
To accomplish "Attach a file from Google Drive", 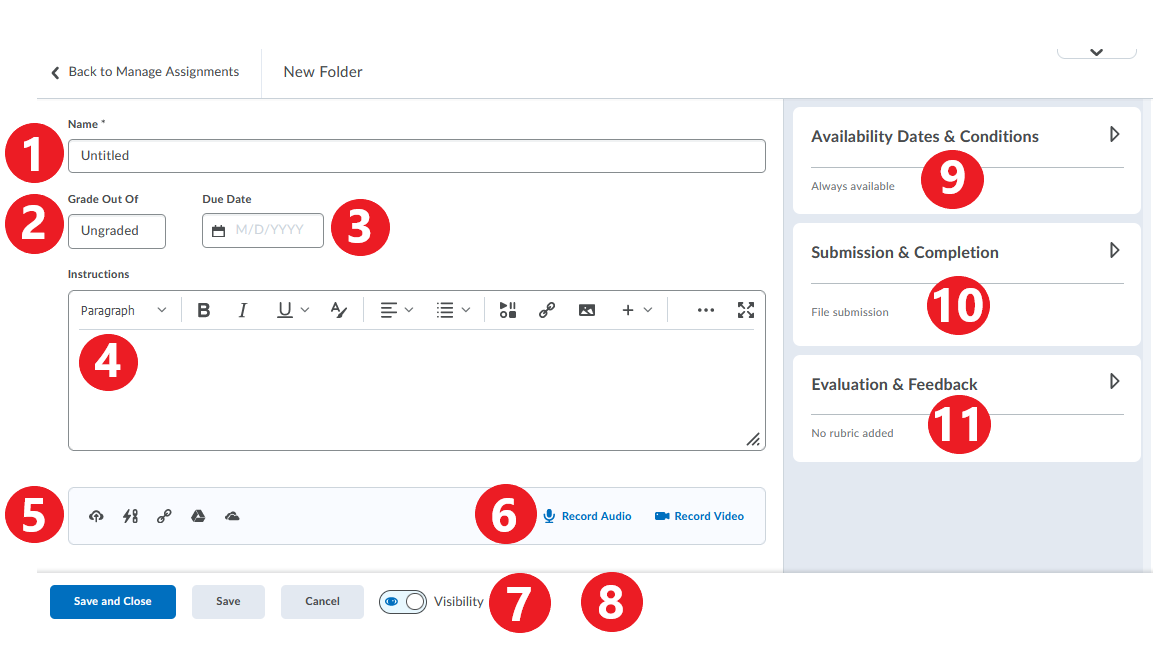I will pyautogui.click(x=198, y=516).
